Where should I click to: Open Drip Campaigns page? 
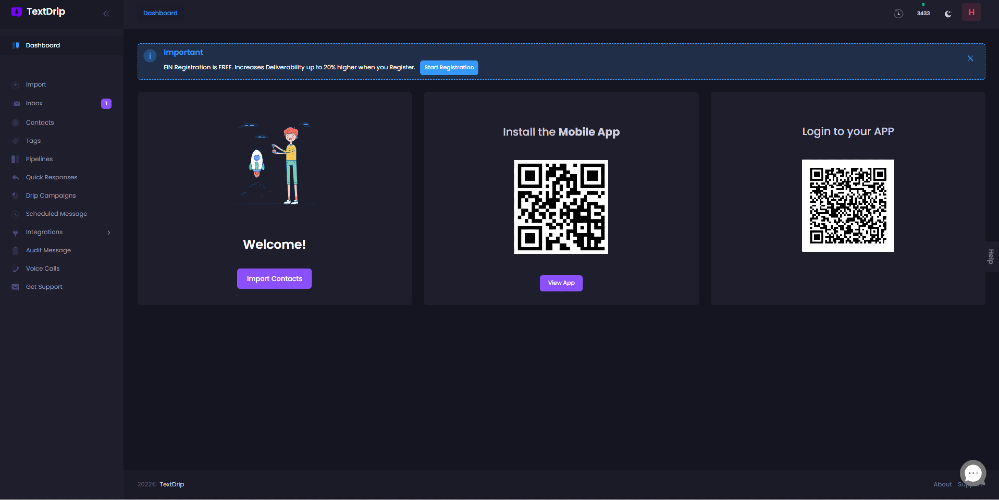pos(50,195)
